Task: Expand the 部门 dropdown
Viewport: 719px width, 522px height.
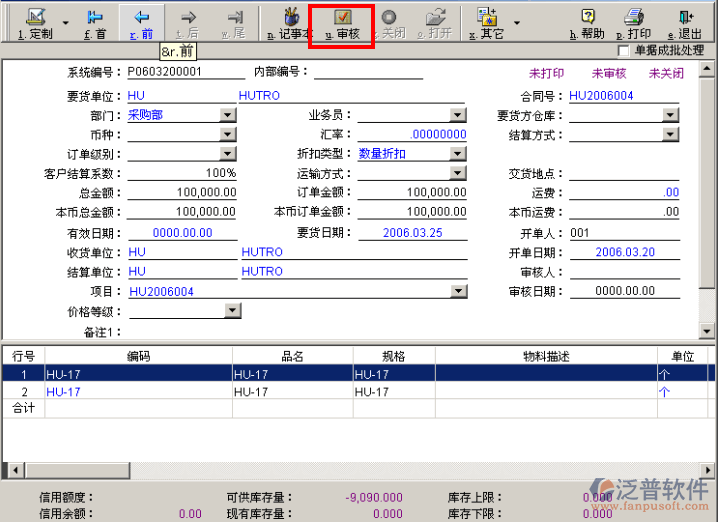Action: (x=228, y=115)
